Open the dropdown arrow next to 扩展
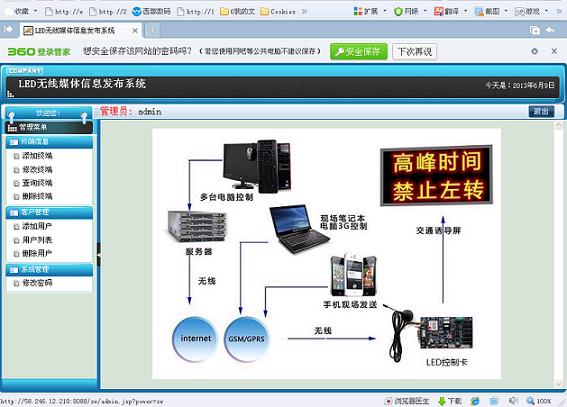567x407 pixels. (385, 11)
